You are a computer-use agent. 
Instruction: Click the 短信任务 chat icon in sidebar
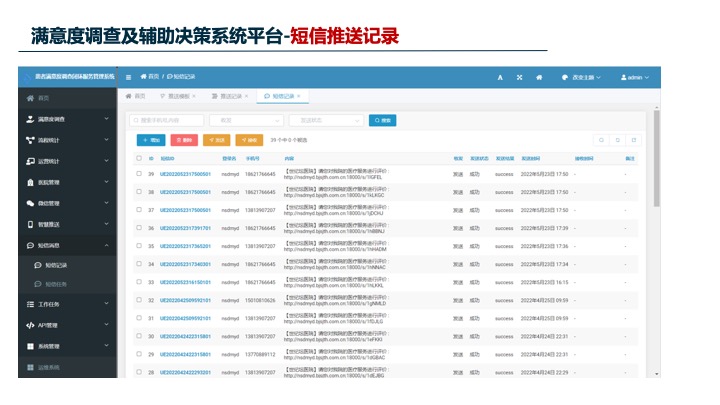pos(38,284)
